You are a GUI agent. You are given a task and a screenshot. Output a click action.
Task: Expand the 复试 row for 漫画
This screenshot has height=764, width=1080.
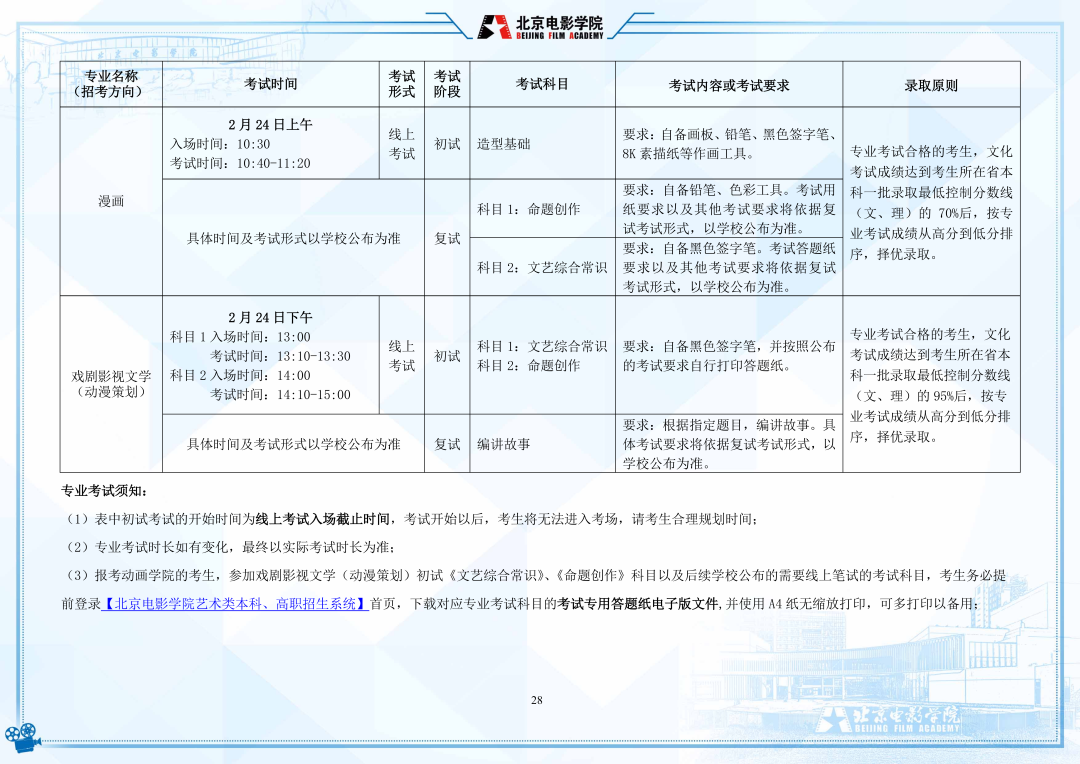(446, 239)
